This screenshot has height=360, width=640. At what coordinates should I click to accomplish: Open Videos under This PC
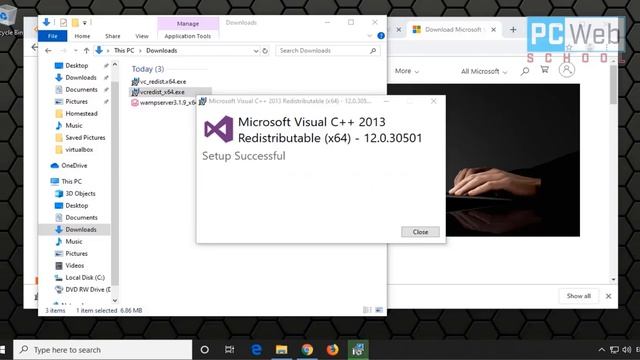pos(75,266)
